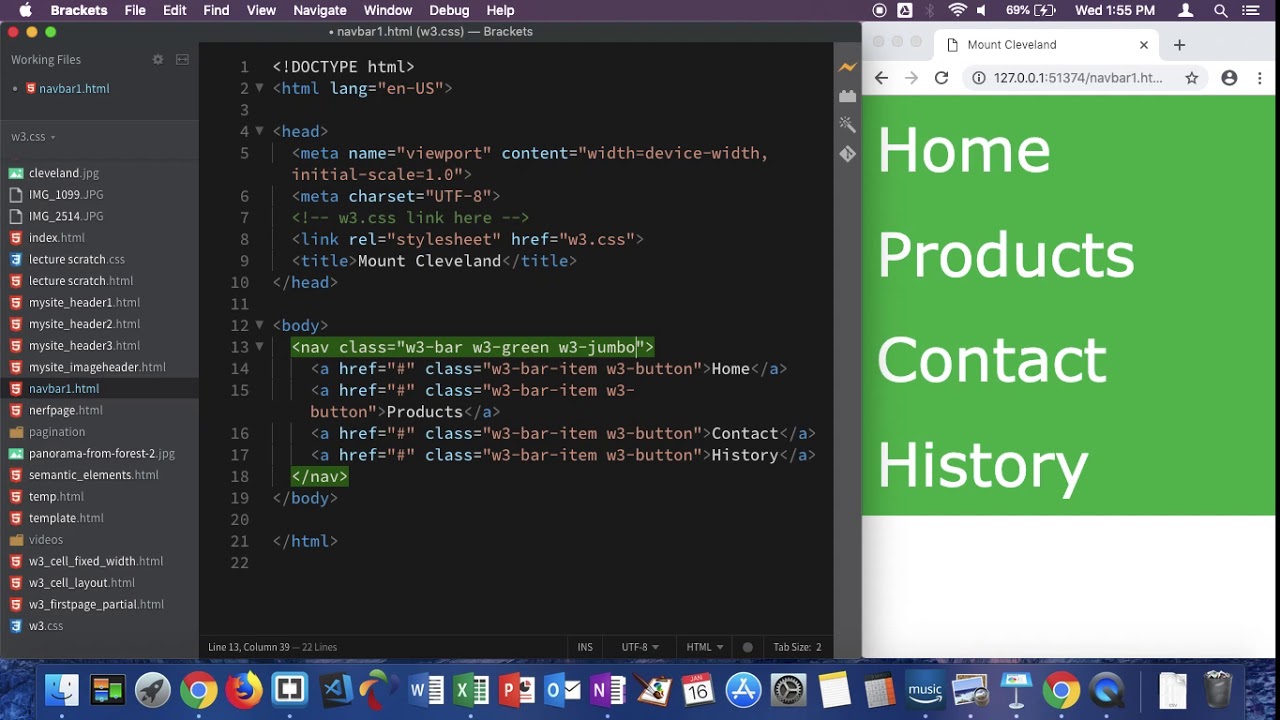
Task: Open Launchpad rocket icon in dock
Action: click(x=153, y=690)
